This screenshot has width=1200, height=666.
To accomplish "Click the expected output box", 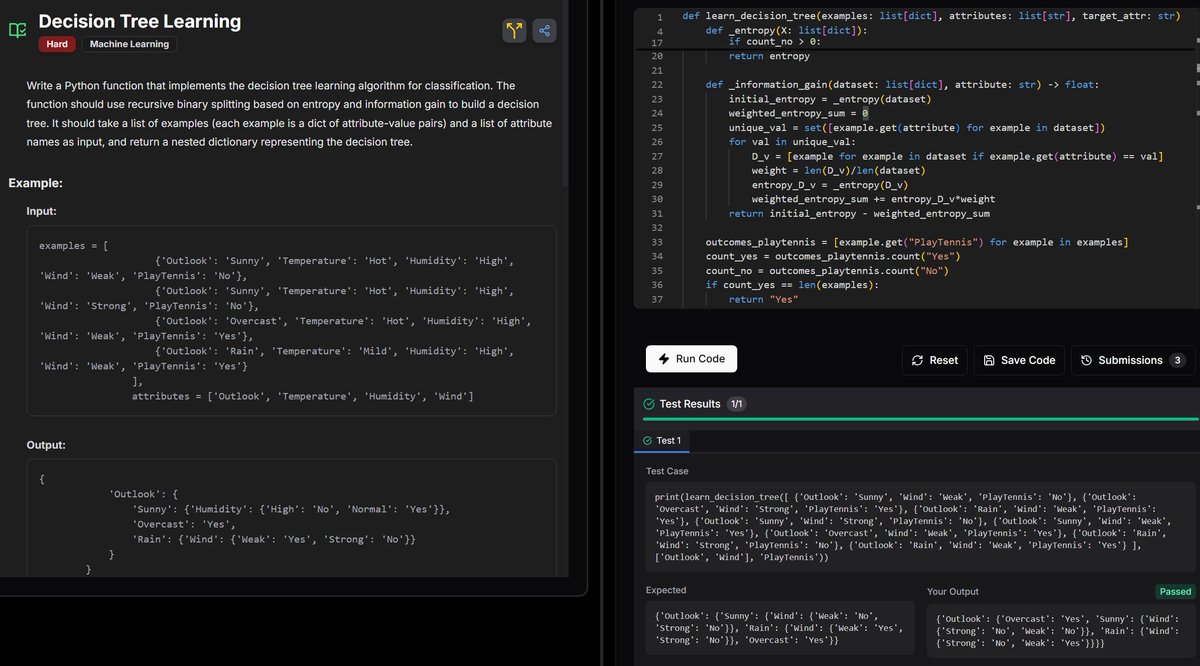I will 780,628.
